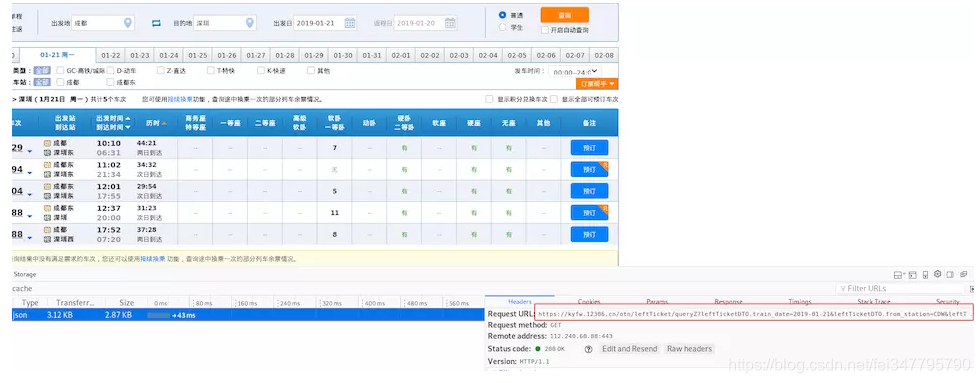Click the Size column header in network panel

126,302
